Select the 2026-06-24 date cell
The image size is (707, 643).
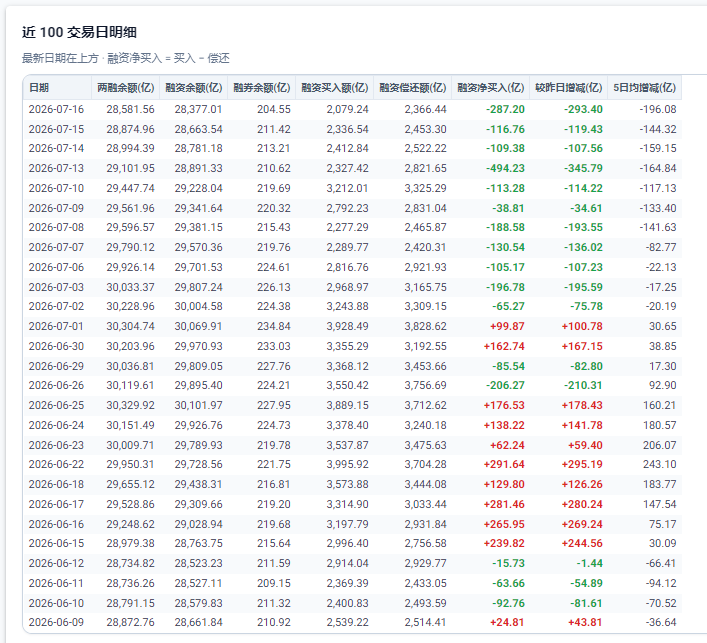click(56, 425)
